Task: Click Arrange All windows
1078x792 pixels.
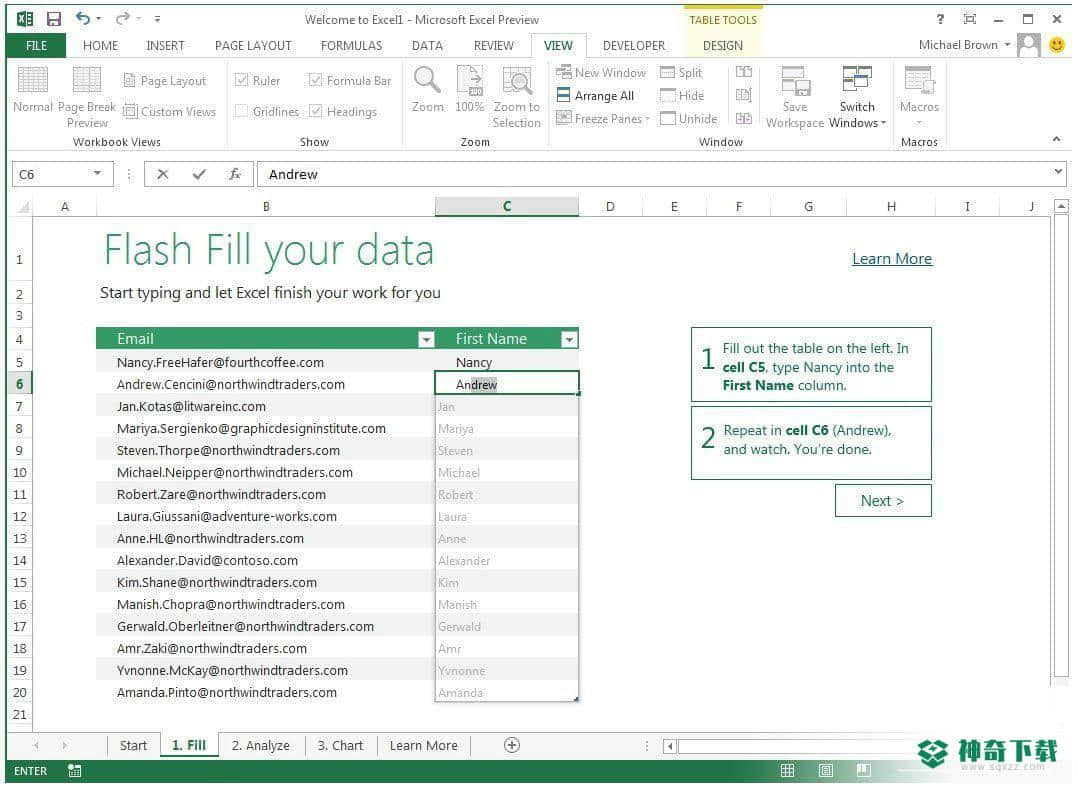Action: point(595,96)
